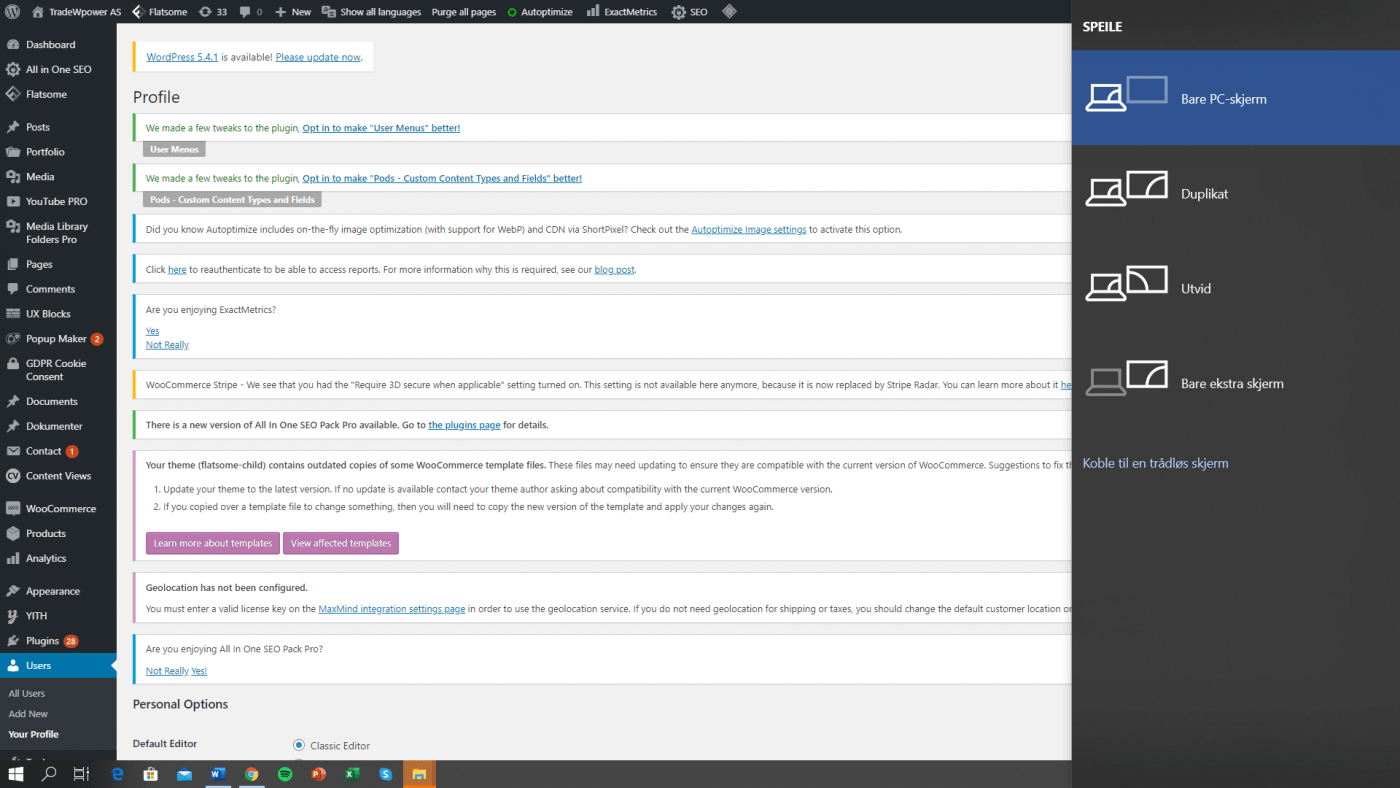Click the diamond icon after SEO in admin bar

point(729,12)
